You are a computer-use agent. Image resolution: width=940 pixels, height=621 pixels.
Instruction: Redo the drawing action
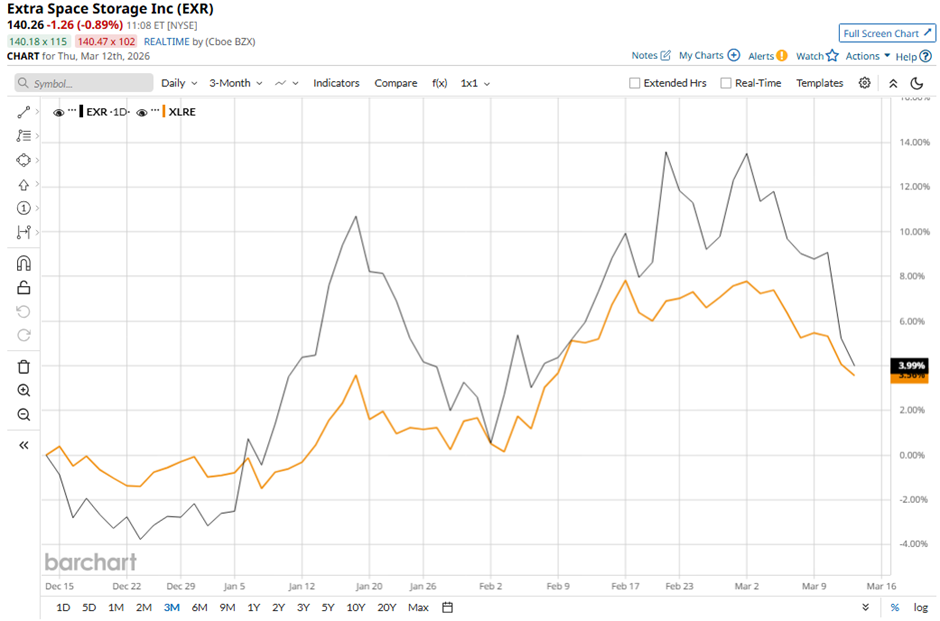[x=23, y=335]
